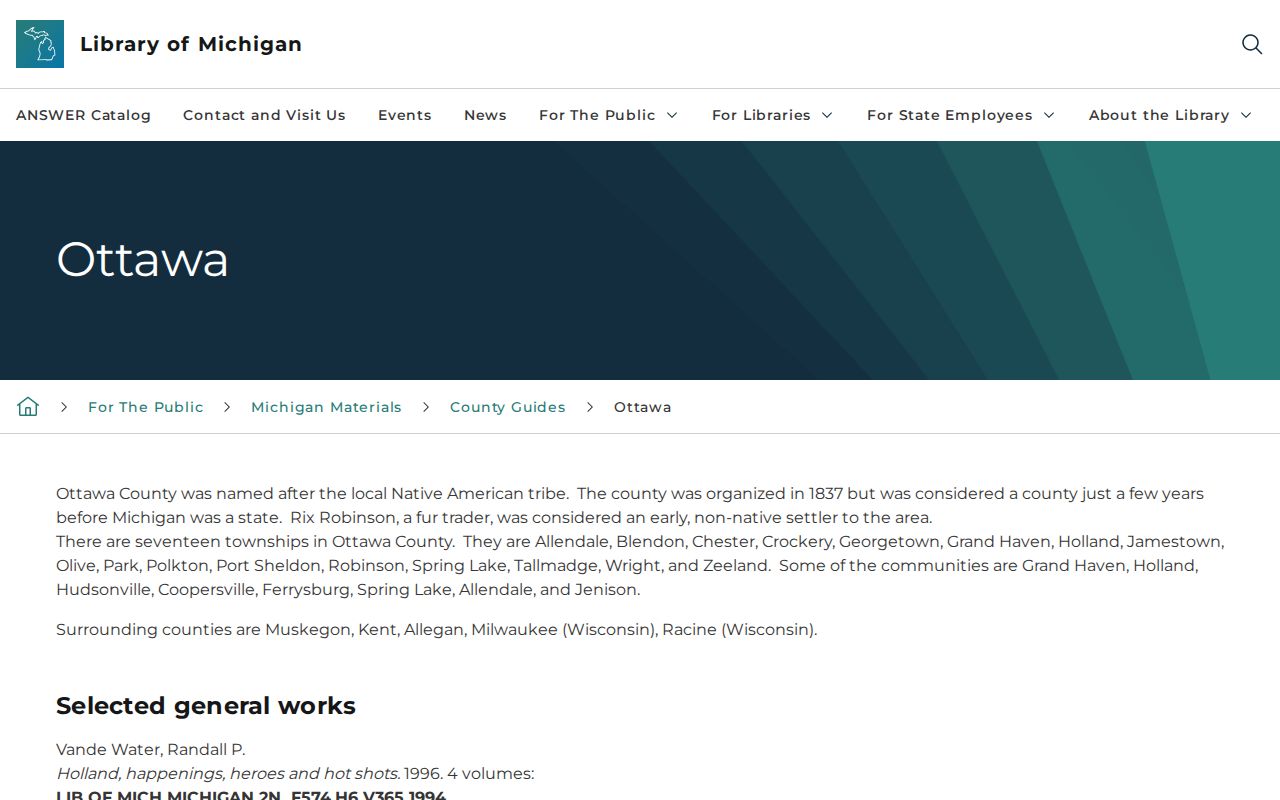
Task: Open the County Guides breadcrumb link
Action: tap(508, 407)
